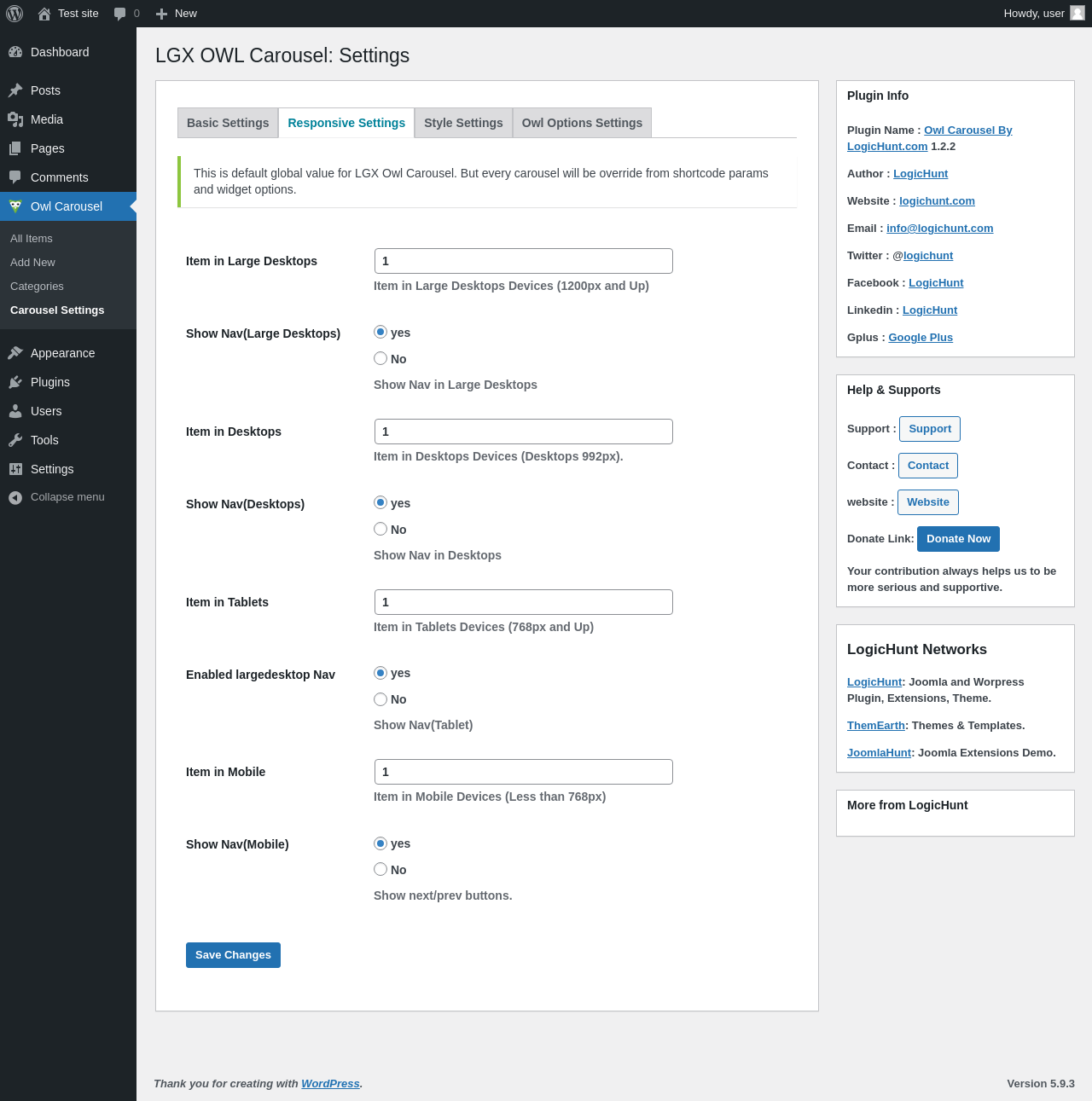The width and height of the screenshot is (1092, 1101).
Task: Click the plus icon beside New
Action: tap(161, 14)
